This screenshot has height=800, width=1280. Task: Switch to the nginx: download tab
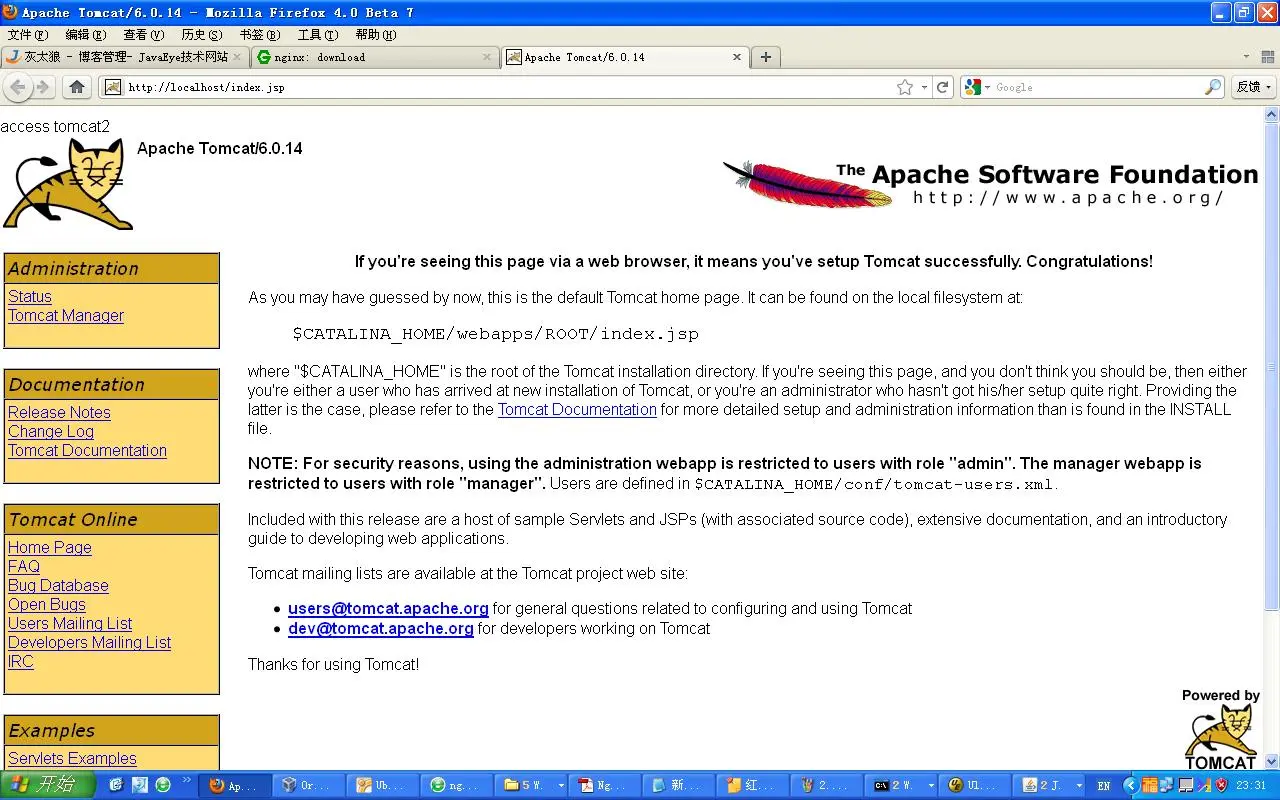pos(374,57)
